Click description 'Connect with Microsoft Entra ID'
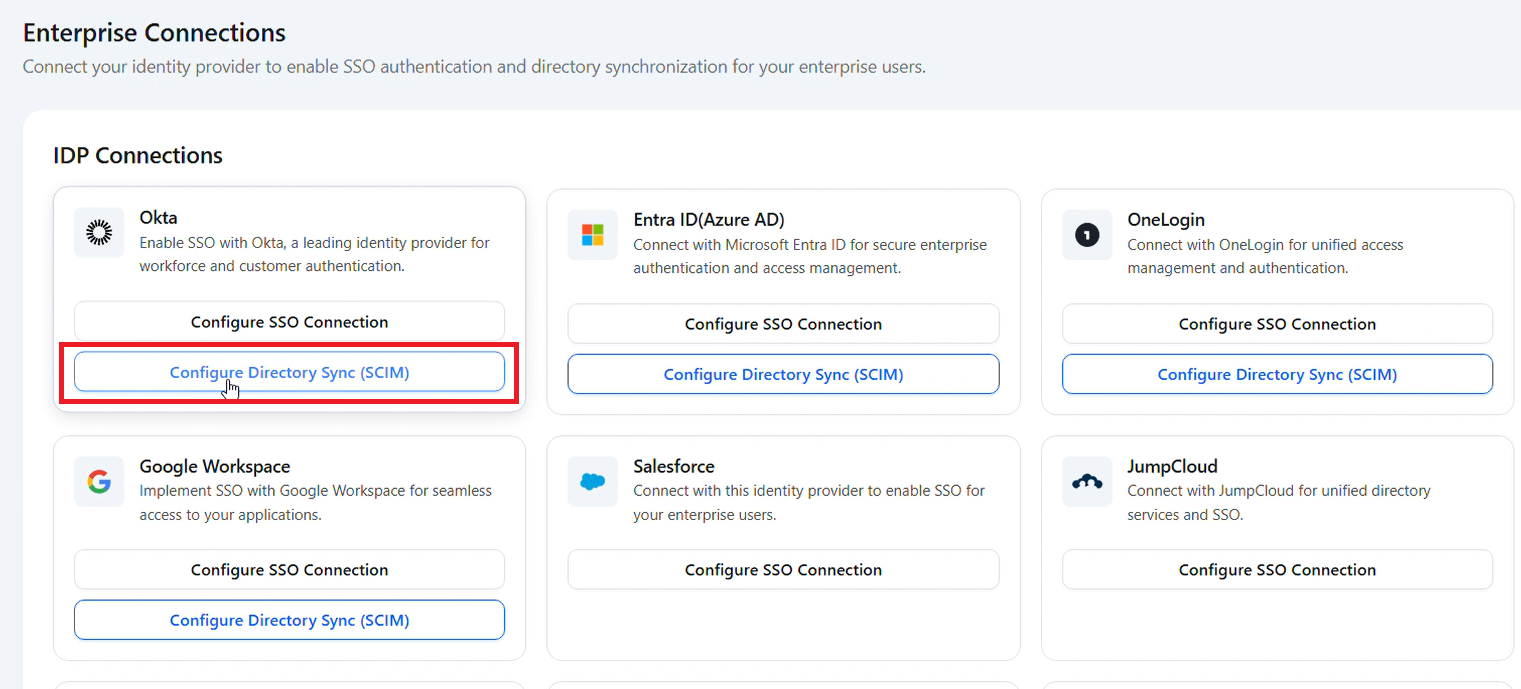 810,256
